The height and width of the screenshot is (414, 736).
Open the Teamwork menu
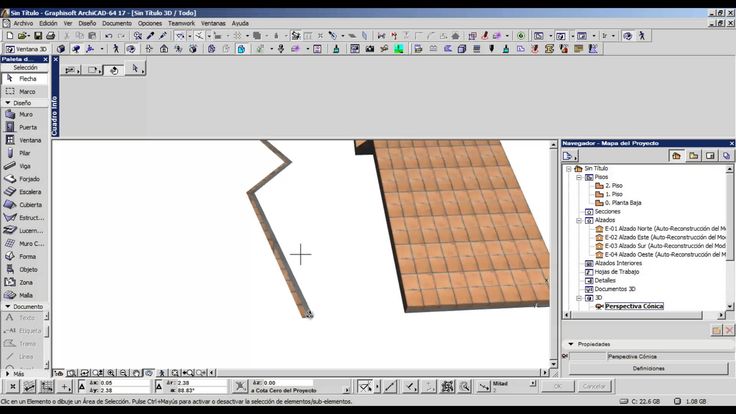pos(183,22)
